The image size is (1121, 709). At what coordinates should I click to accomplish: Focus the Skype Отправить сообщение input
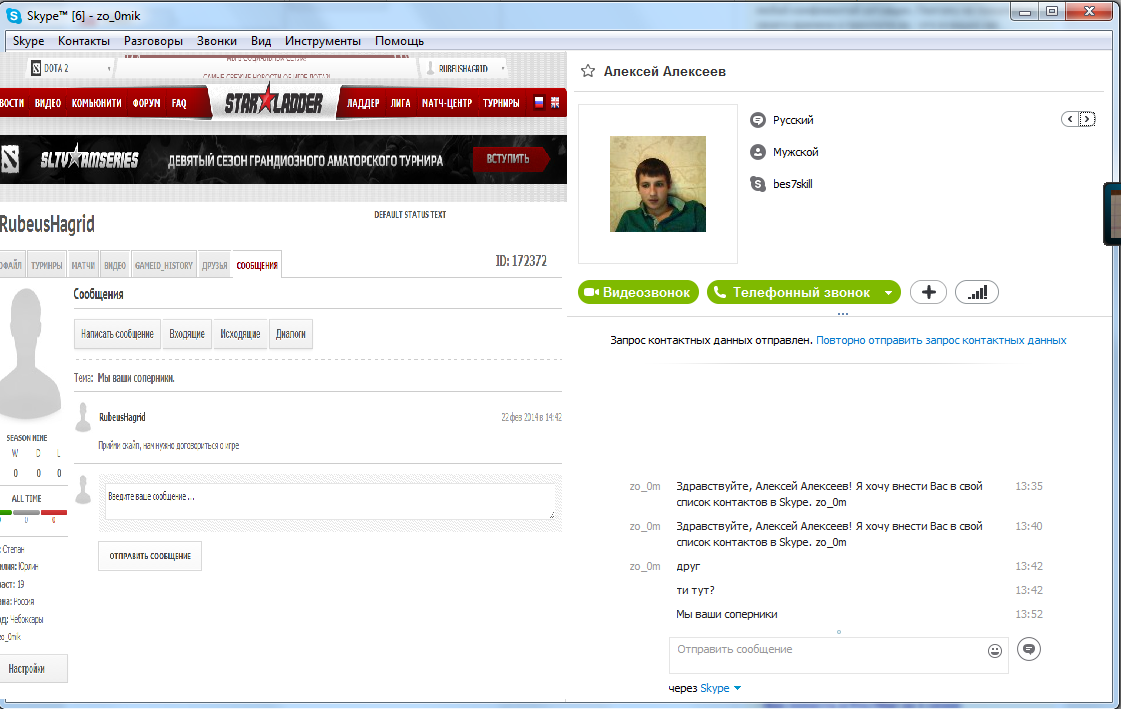pos(839,655)
